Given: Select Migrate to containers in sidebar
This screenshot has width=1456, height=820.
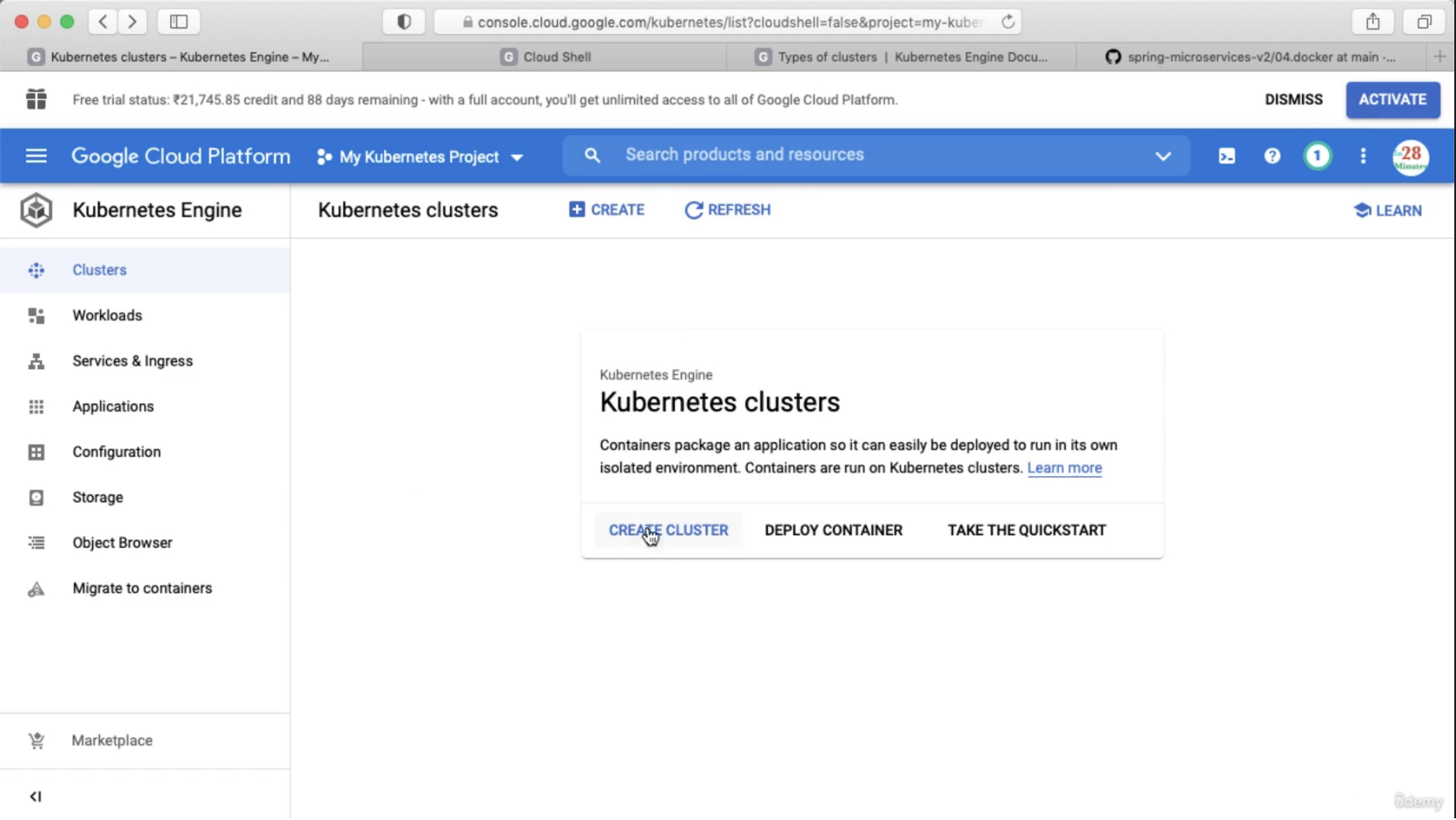Looking at the screenshot, I should click(145, 589).
